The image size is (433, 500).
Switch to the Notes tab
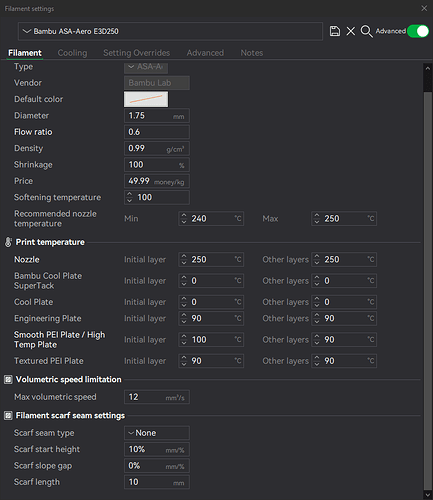(x=252, y=53)
